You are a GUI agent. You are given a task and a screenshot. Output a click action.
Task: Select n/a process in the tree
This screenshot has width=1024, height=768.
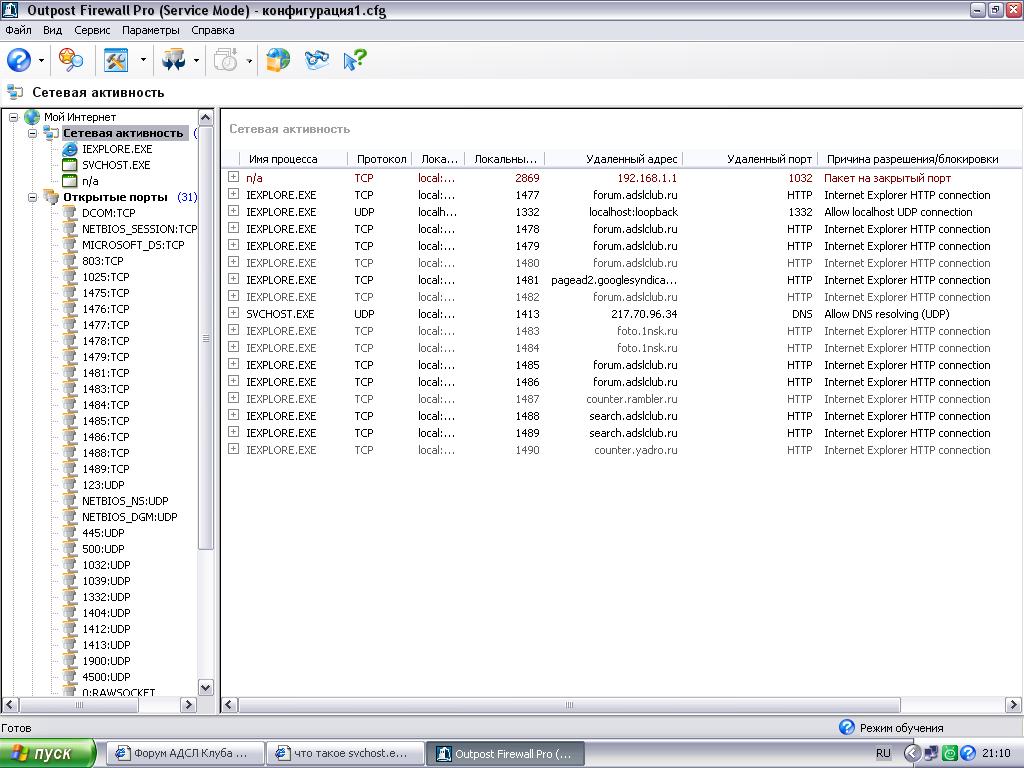(90, 181)
